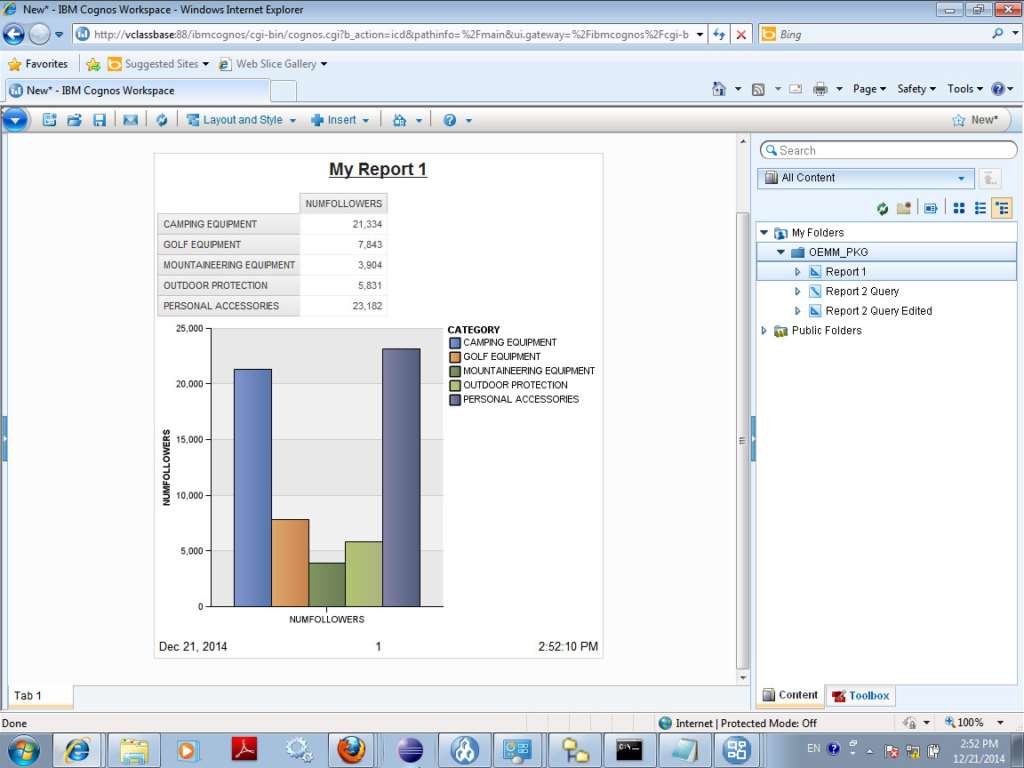
Task: Switch the content pane to tree view
Action: coord(1002,208)
